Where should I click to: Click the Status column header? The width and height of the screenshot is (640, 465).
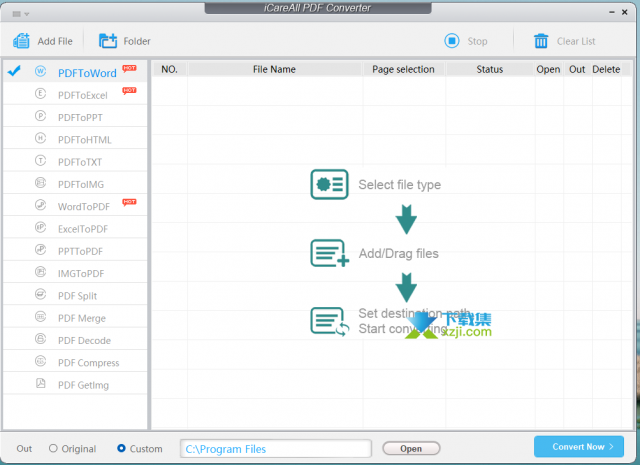(490, 69)
